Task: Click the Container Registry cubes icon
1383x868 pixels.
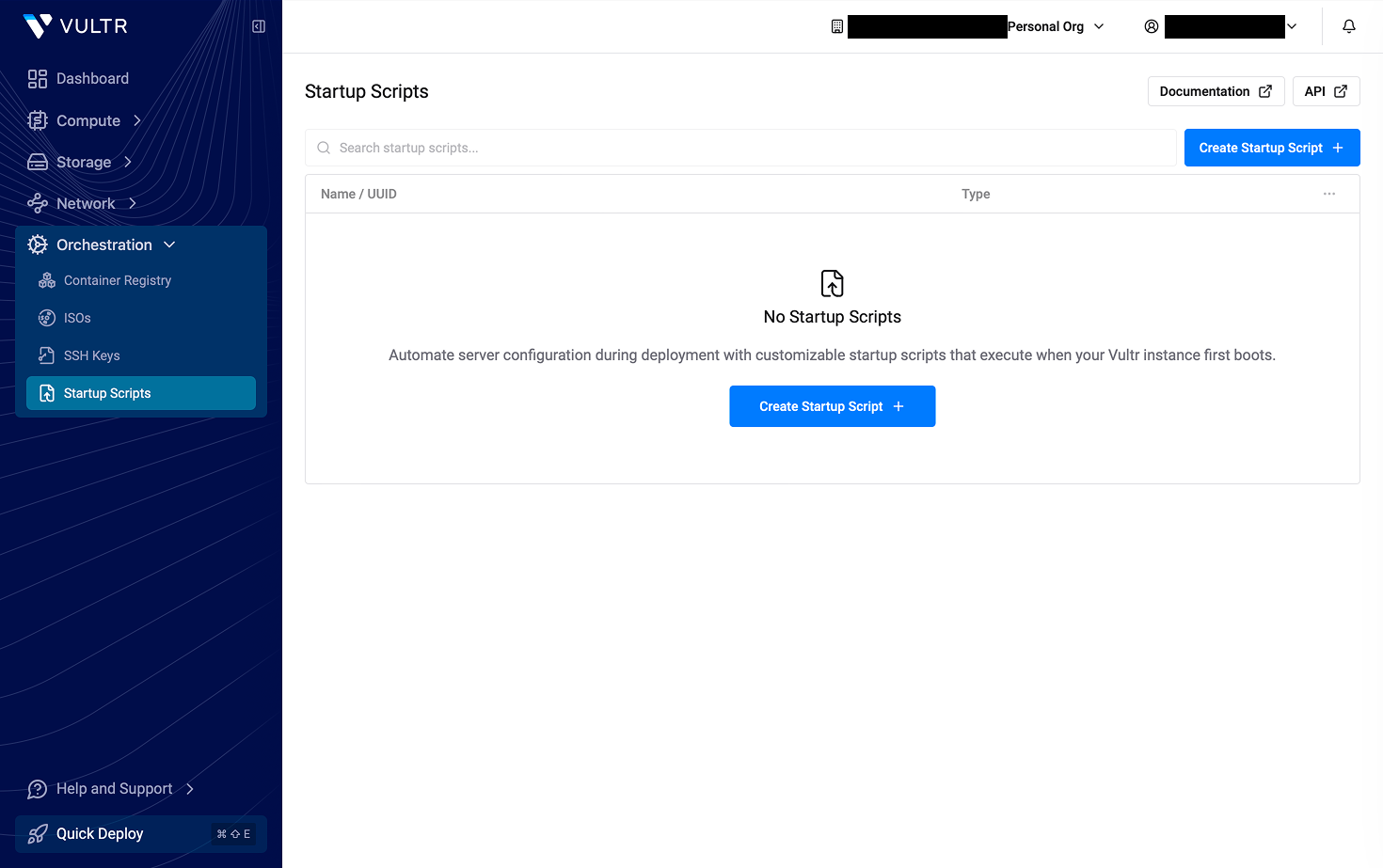Action: [x=47, y=280]
